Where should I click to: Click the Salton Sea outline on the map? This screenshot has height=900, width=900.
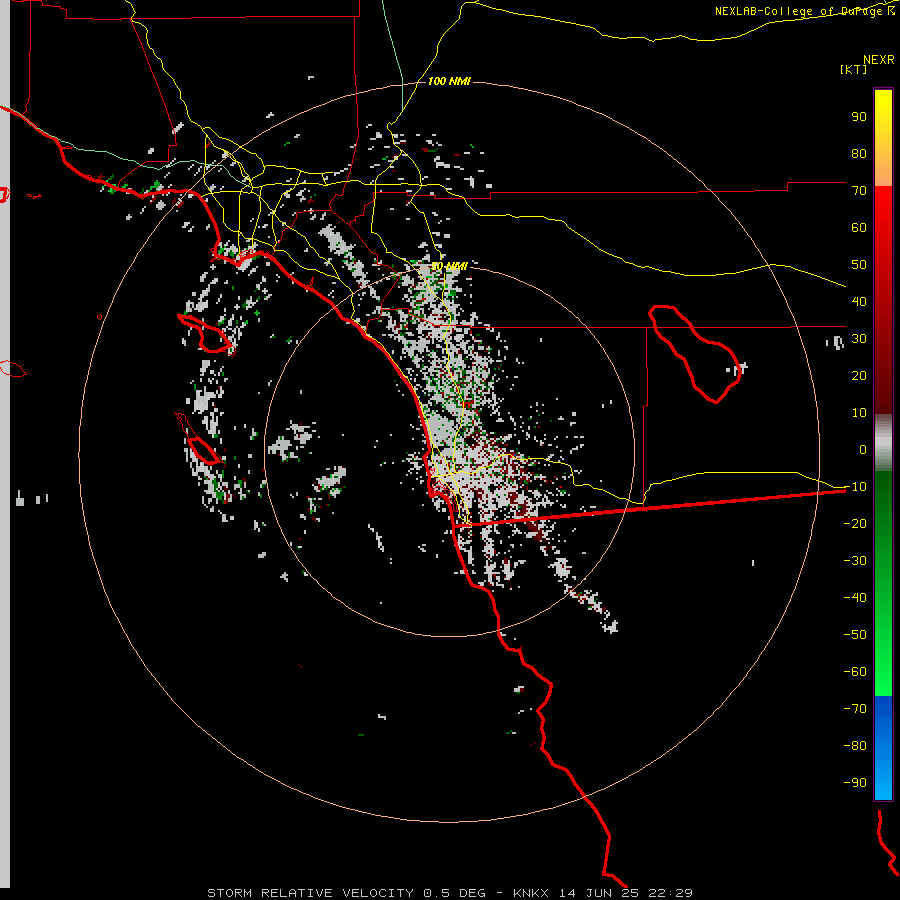click(x=696, y=354)
